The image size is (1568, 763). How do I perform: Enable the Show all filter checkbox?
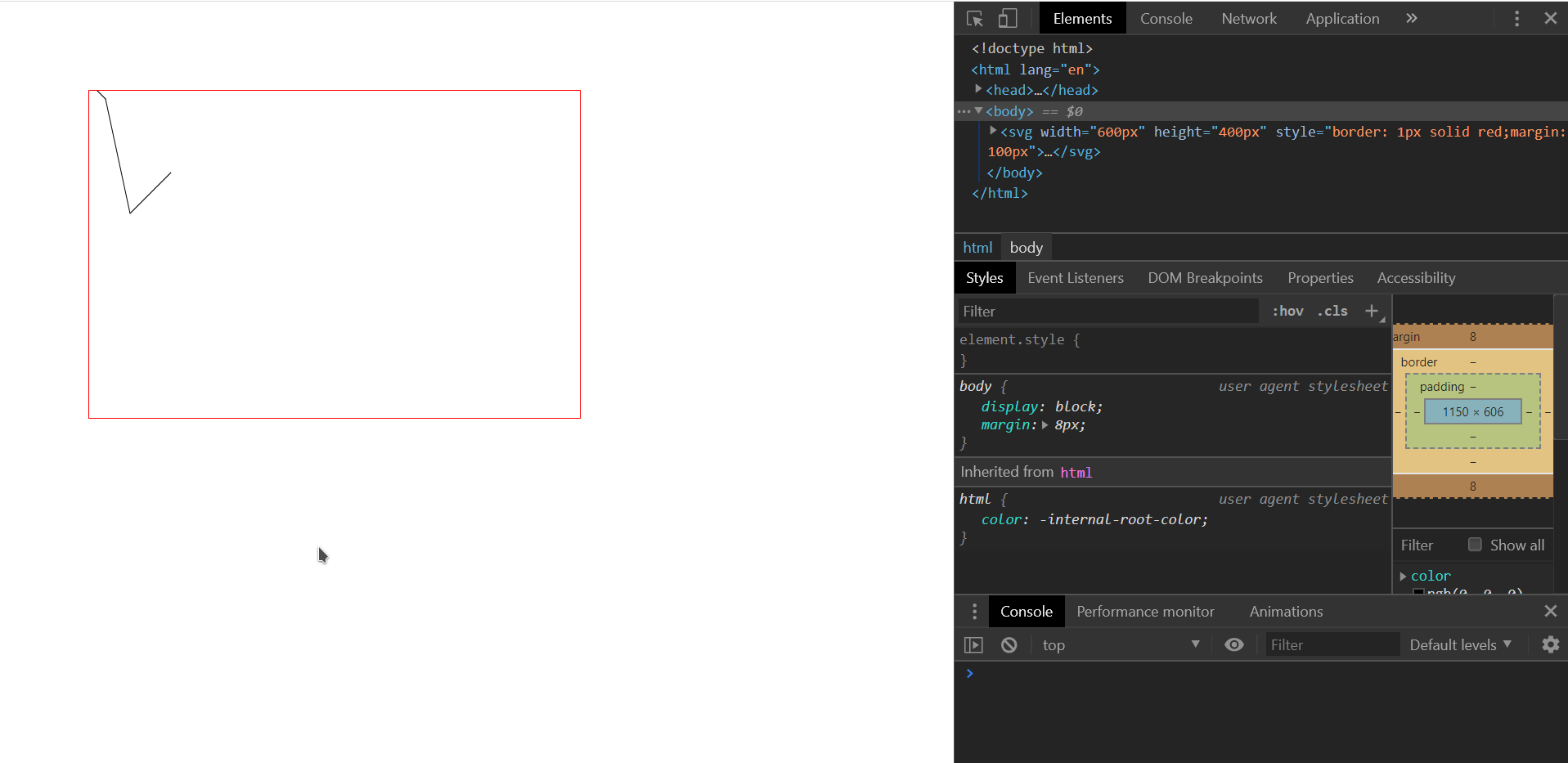coord(1475,544)
